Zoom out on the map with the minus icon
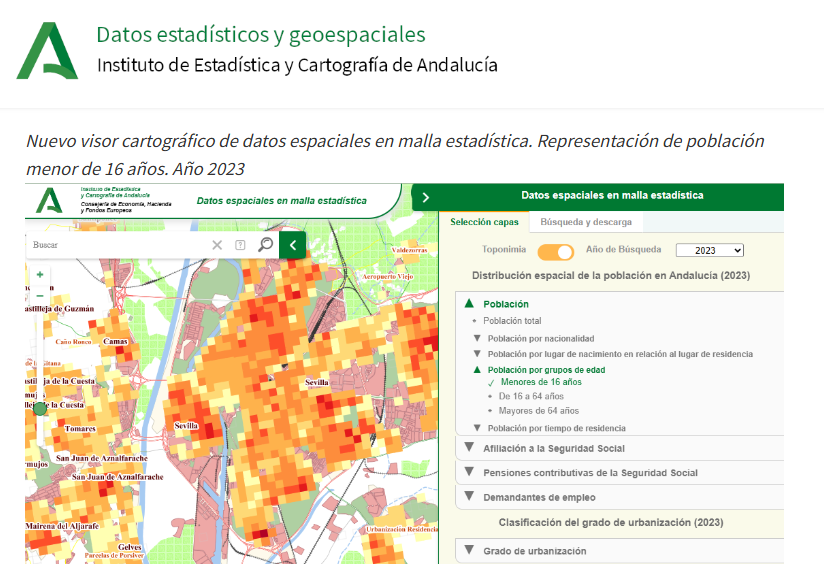 tap(40, 295)
